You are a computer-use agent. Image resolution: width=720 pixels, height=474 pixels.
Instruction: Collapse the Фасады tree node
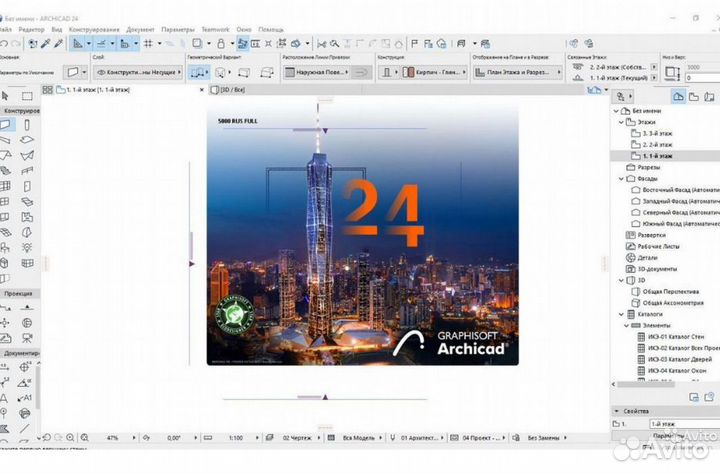(621, 179)
